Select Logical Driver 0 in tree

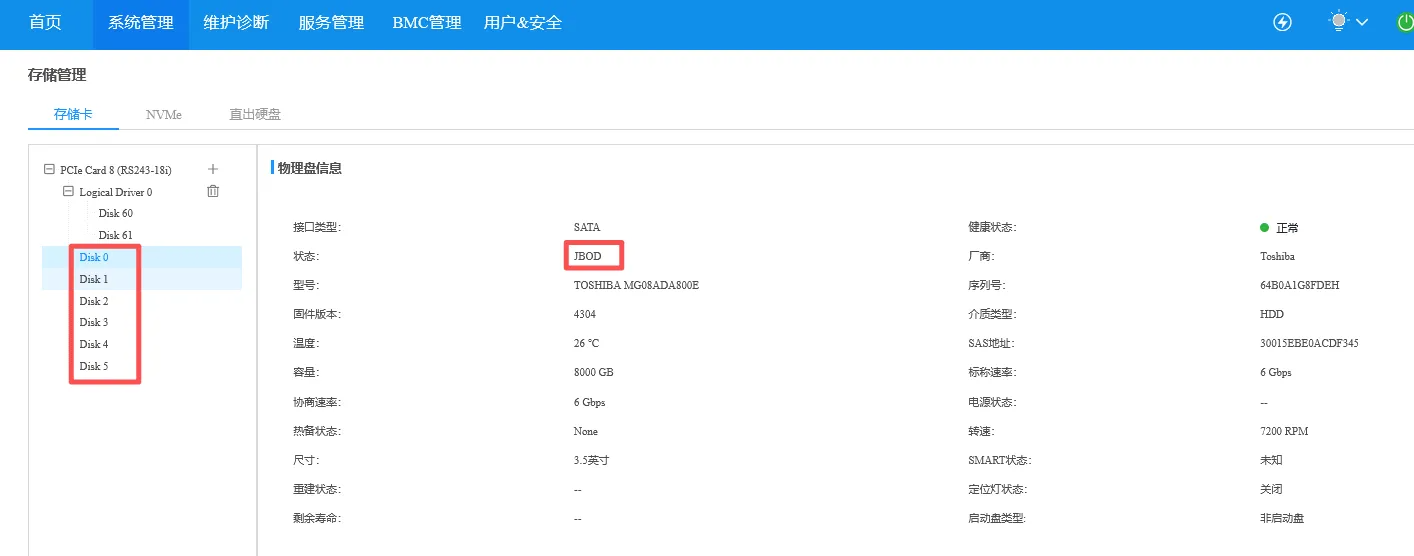[116, 192]
